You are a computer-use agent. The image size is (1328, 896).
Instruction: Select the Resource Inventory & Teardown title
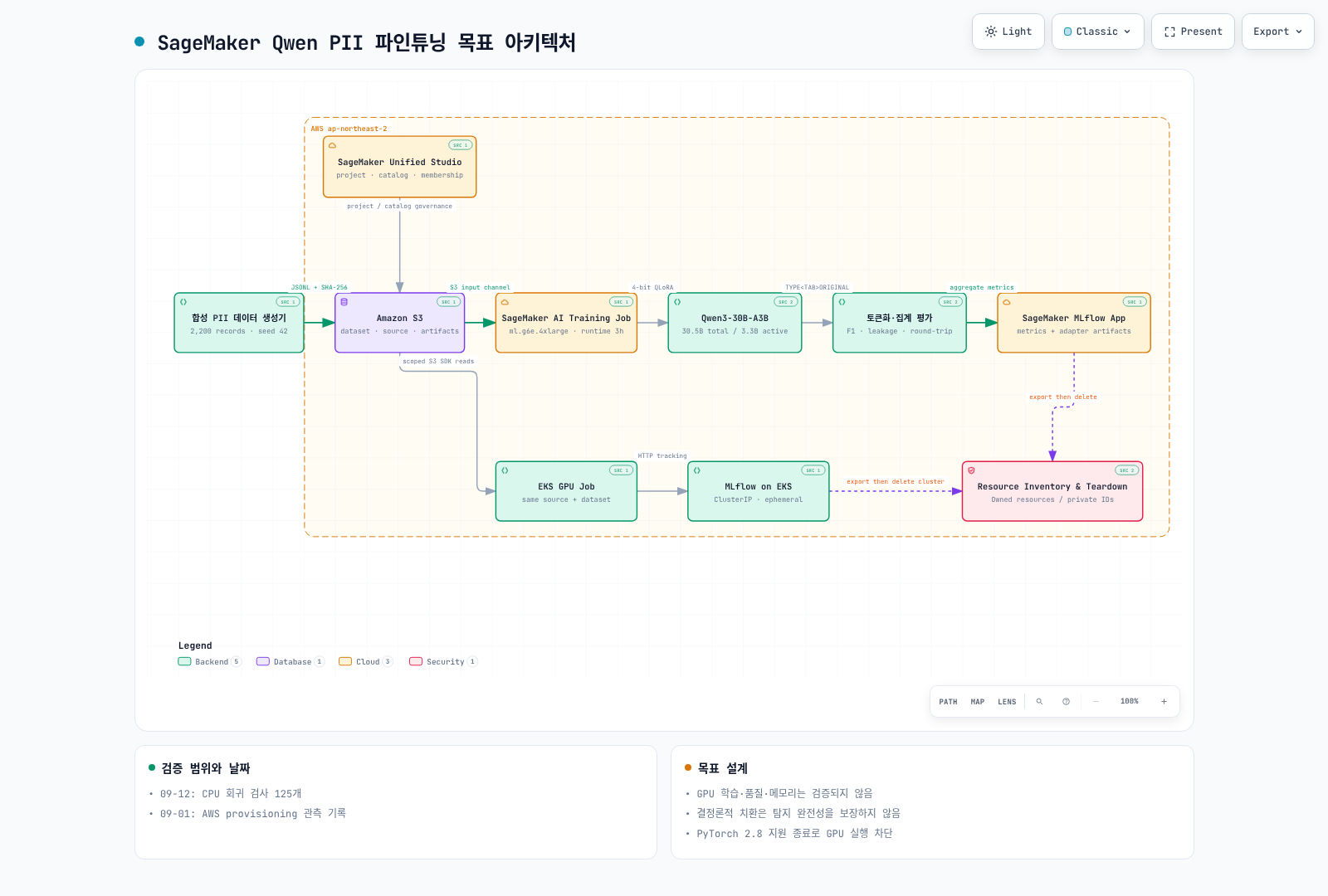coord(1052,487)
